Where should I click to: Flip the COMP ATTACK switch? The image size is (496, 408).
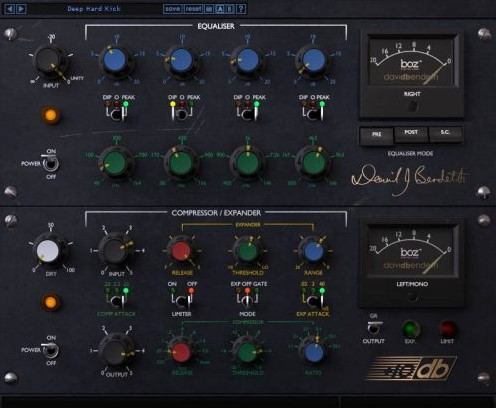116,301
